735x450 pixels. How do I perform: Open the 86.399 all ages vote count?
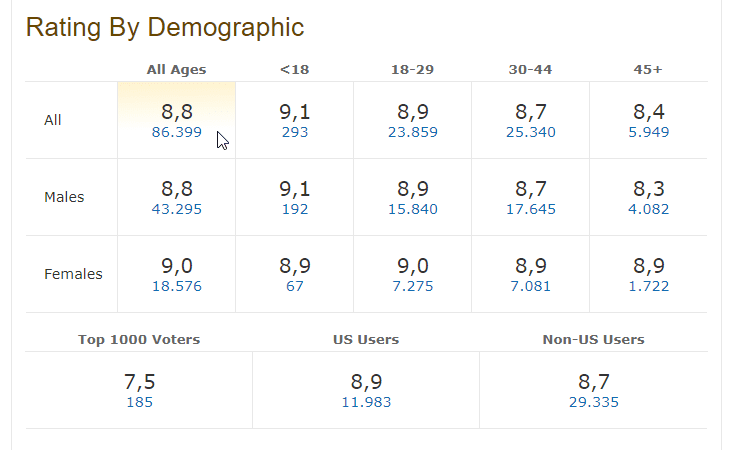[177, 132]
